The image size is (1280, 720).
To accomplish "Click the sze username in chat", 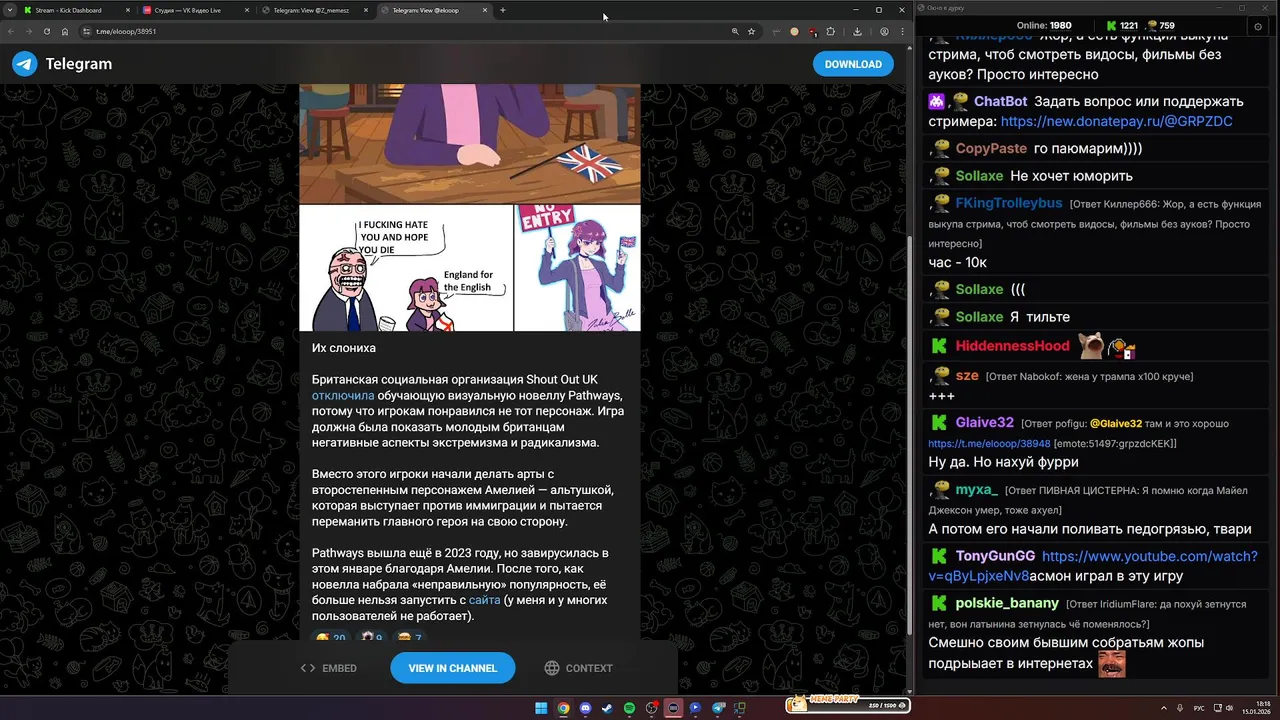I will (967, 376).
